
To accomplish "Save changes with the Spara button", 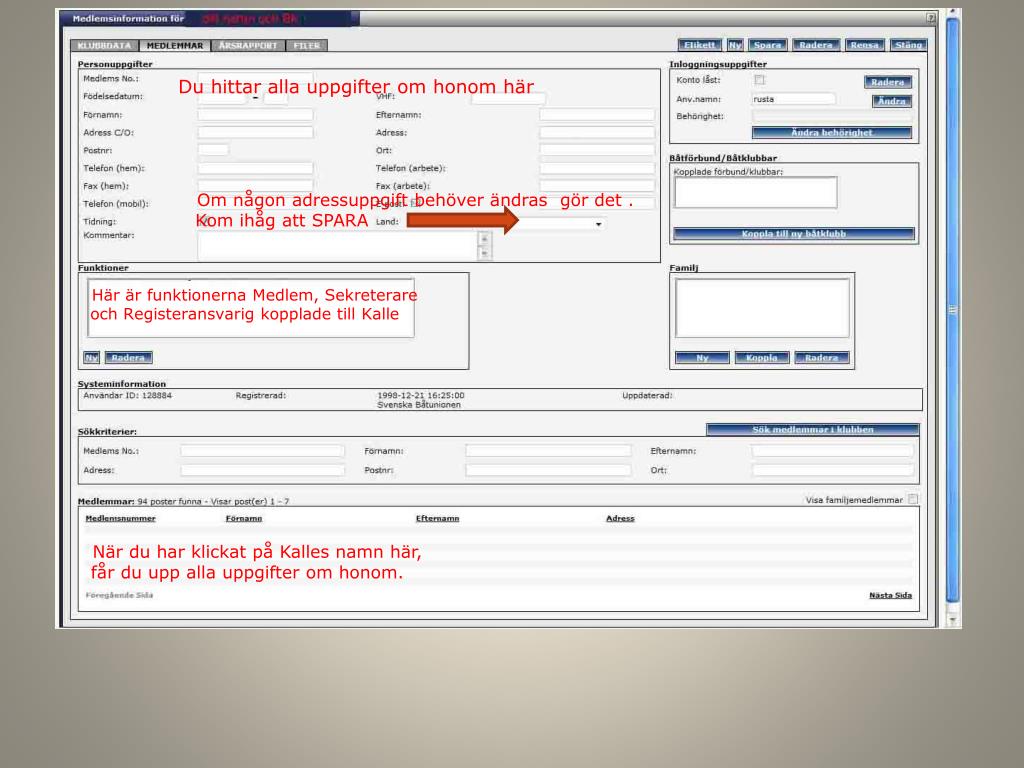I will click(767, 45).
